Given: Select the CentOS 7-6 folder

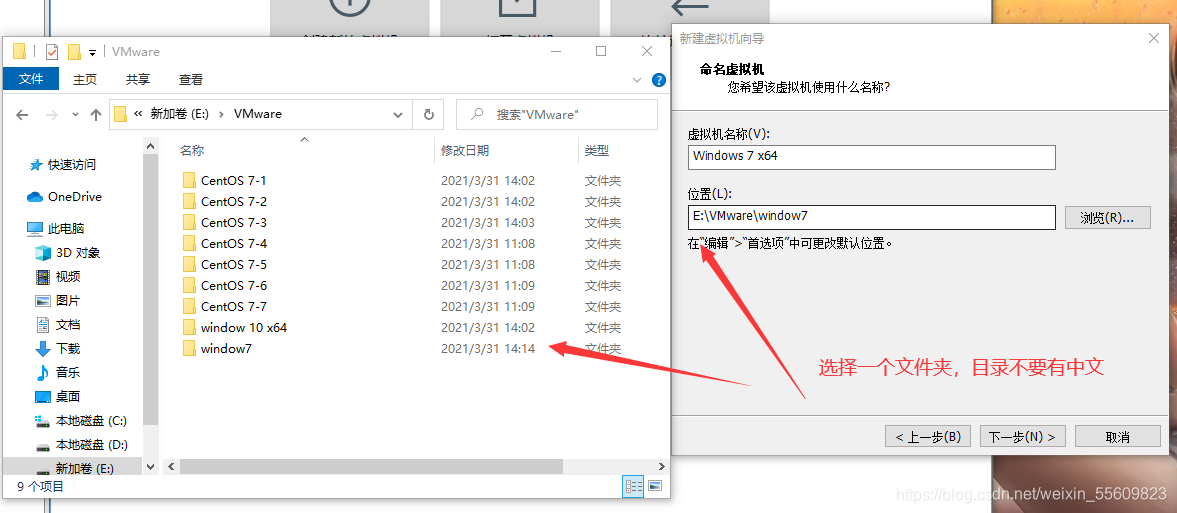Looking at the screenshot, I should click(233, 285).
